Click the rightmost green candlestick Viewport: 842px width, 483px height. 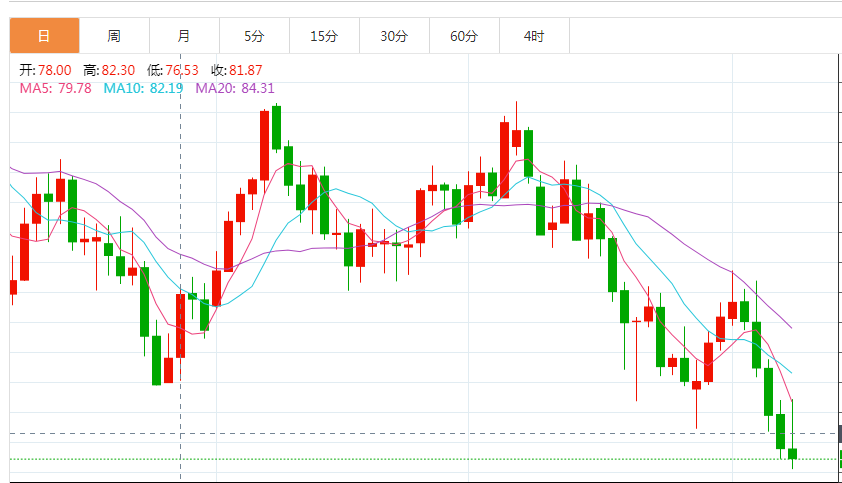pos(792,454)
